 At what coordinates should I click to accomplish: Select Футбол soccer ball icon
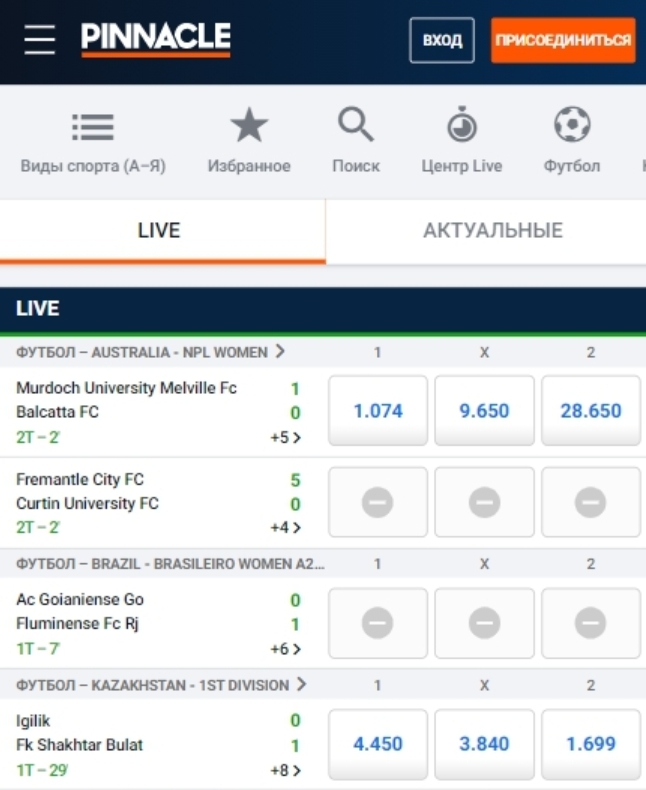pos(572,127)
